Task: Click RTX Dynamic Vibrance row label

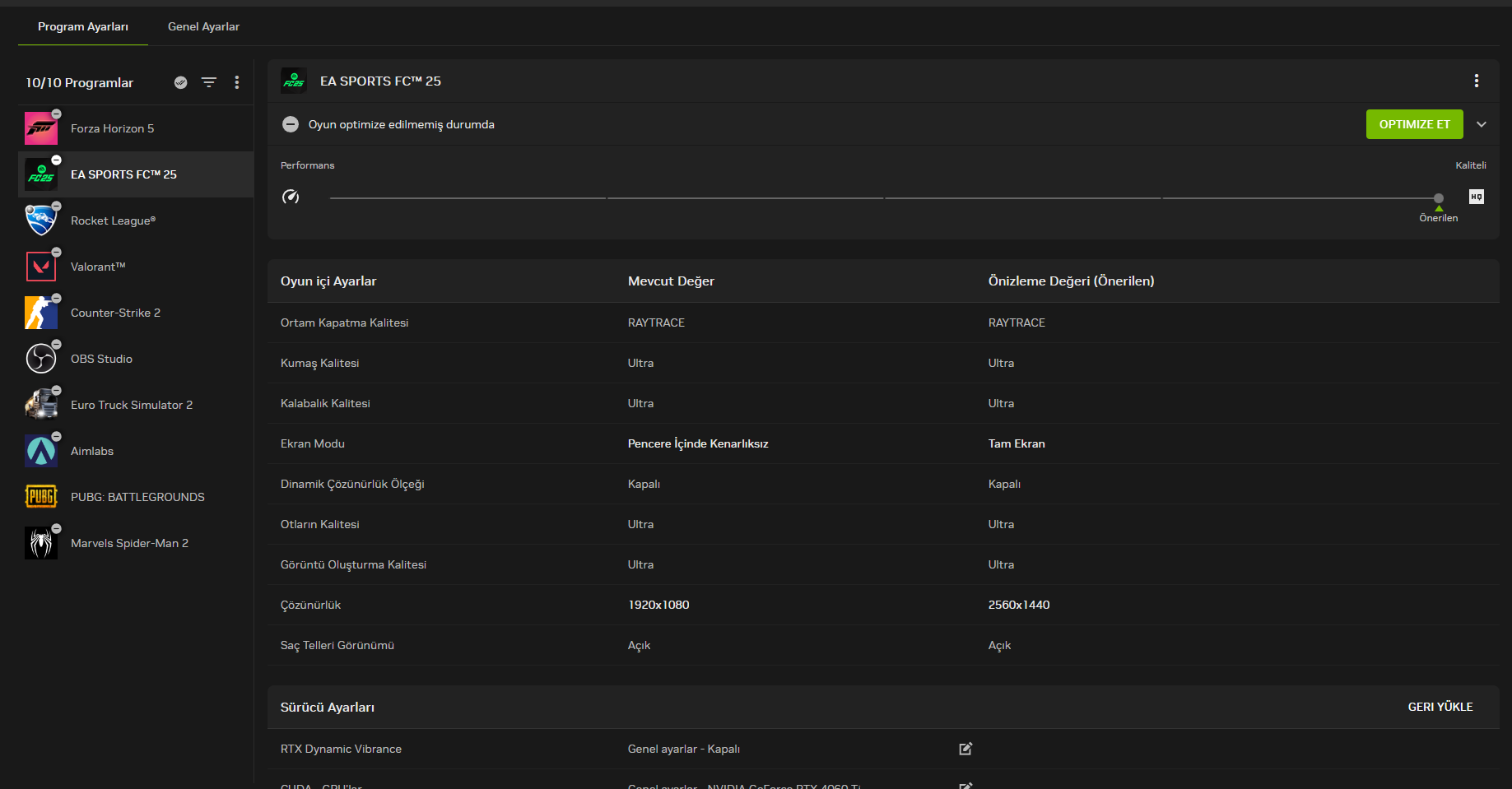Action: coord(341,749)
